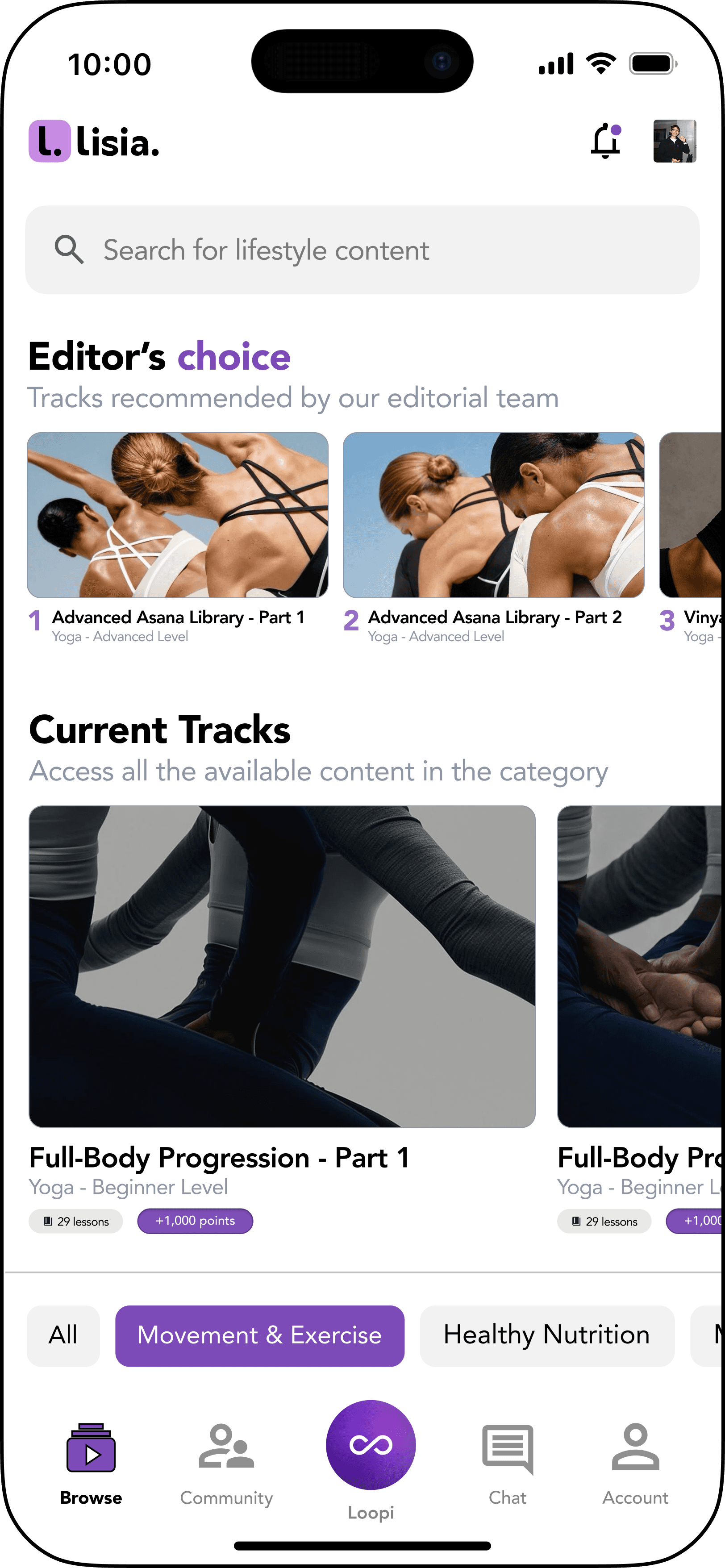Tap the 29 lessons badge
The height and width of the screenshot is (1568, 725).
76,1221
